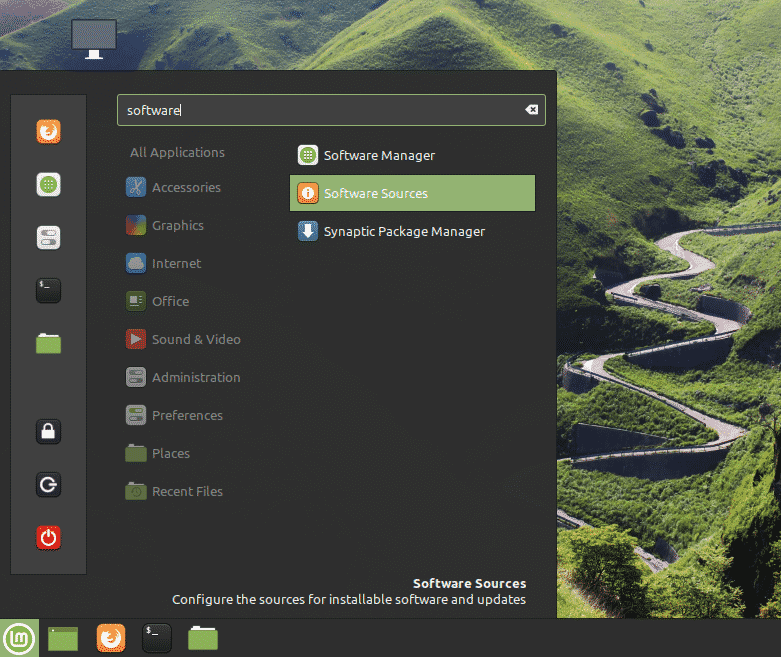Select the Office category label
Image resolution: width=781 pixels, height=657 pixels.
[x=170, y=301]
